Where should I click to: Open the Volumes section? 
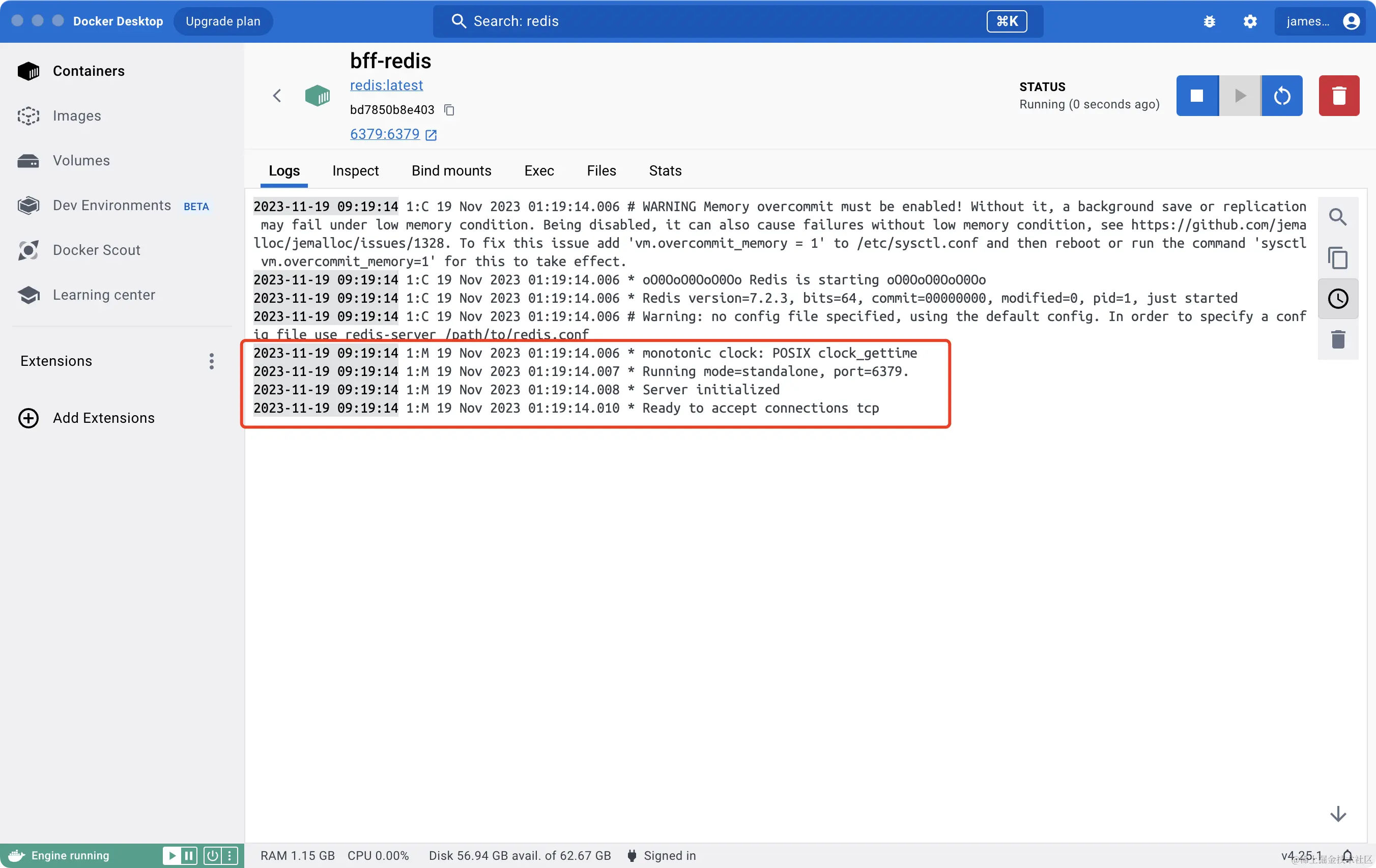tap(80, 161)
